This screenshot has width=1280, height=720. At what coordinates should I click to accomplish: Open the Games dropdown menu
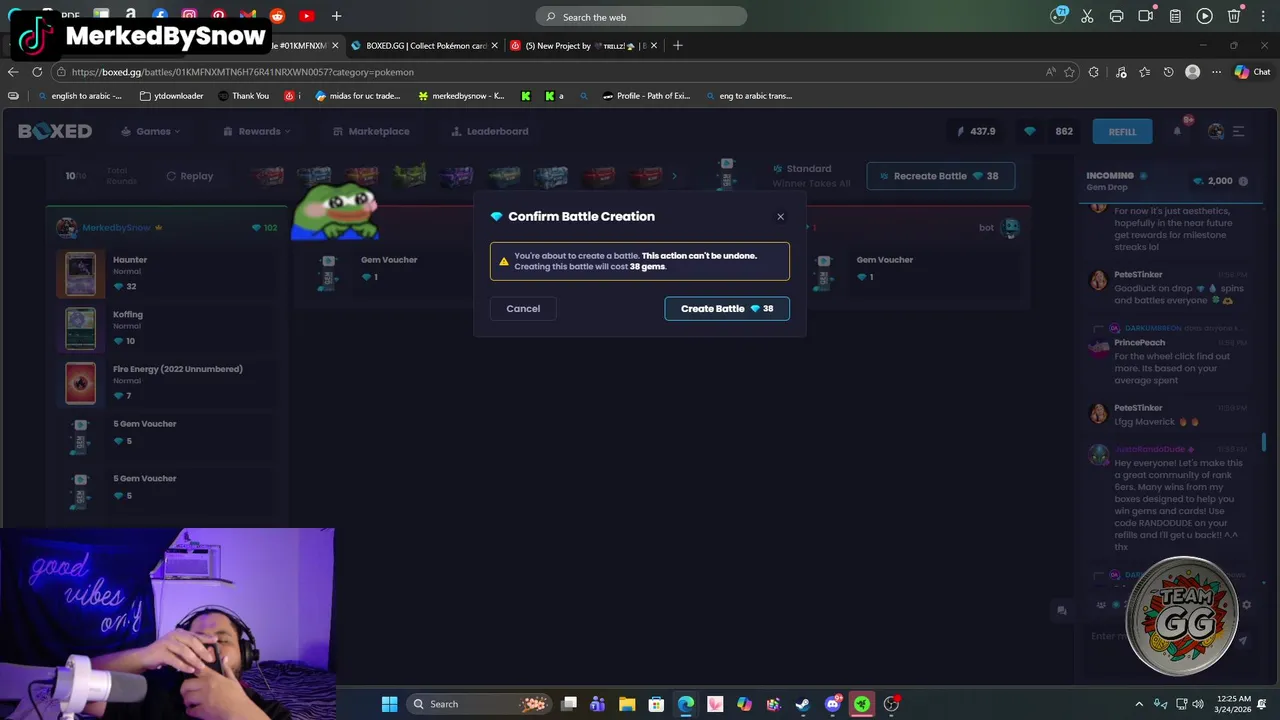(151, 131)
